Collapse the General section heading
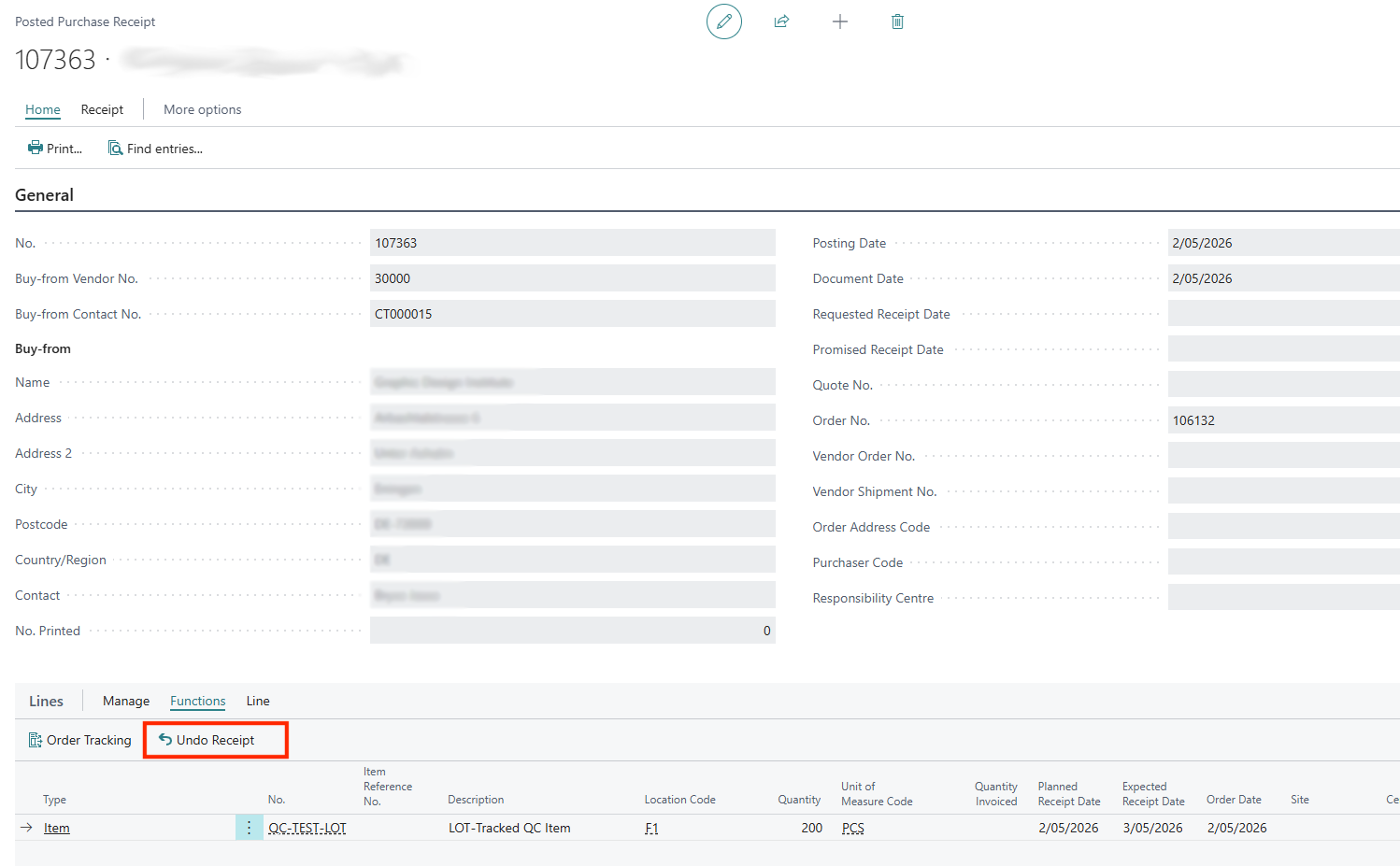The width and height of the screenshot is (1400, 866). [x=44, y=195]
